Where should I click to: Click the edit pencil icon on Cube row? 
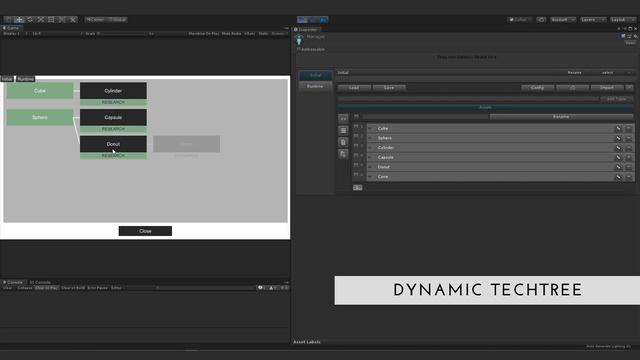pyautogui.click(x=618, y=129)
